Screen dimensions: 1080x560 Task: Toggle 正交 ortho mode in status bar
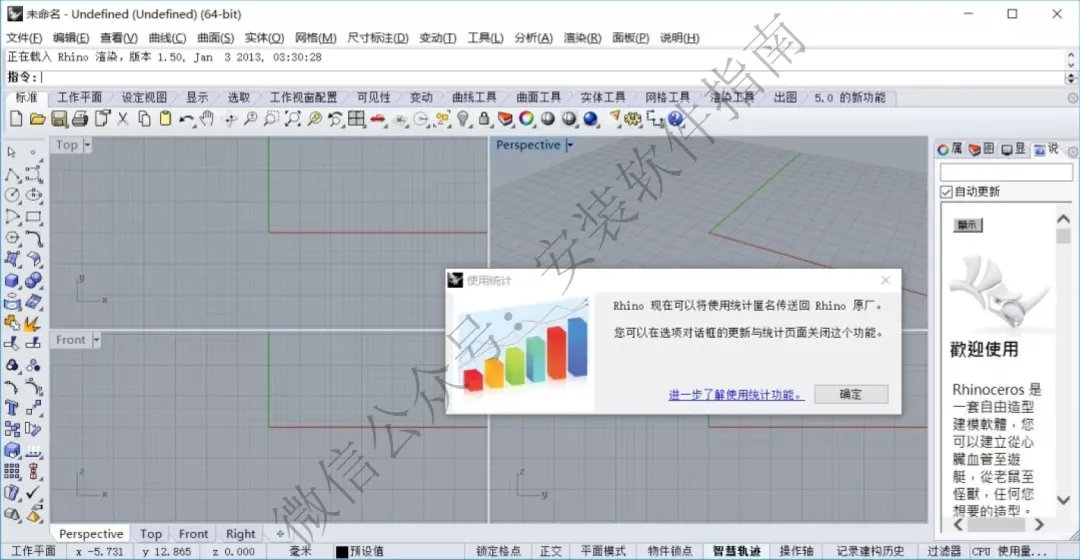click(x=550, y=551)
